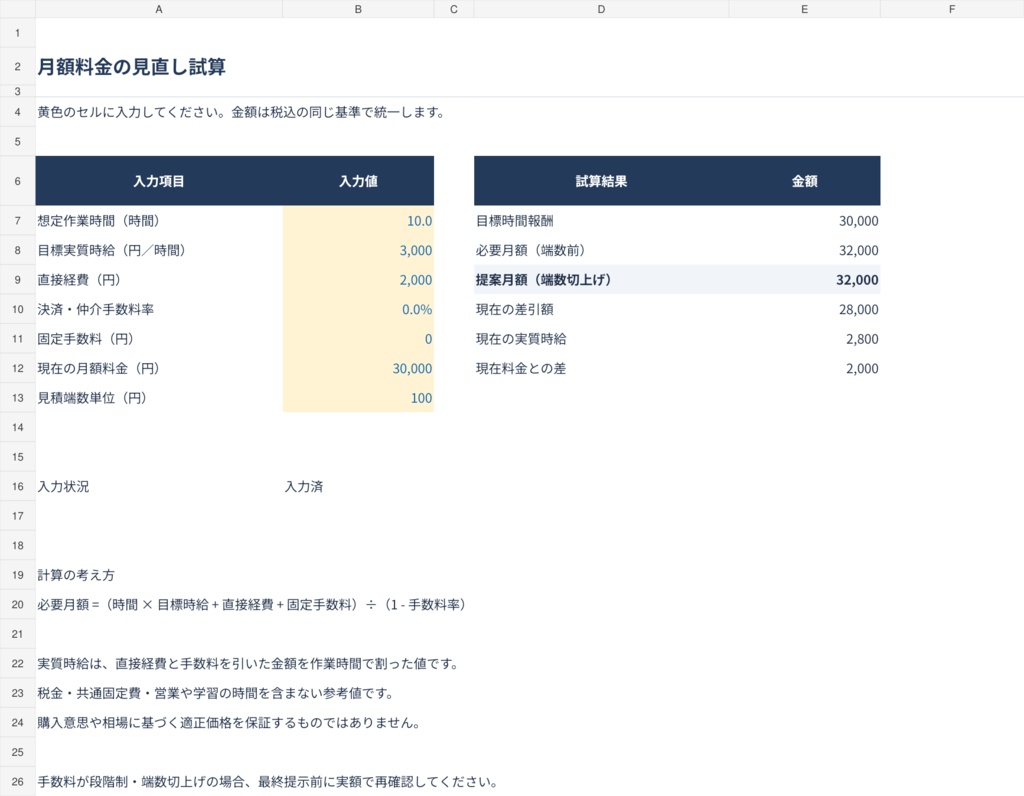
Task: Select row 20 header
Action: tap(18, 605)
